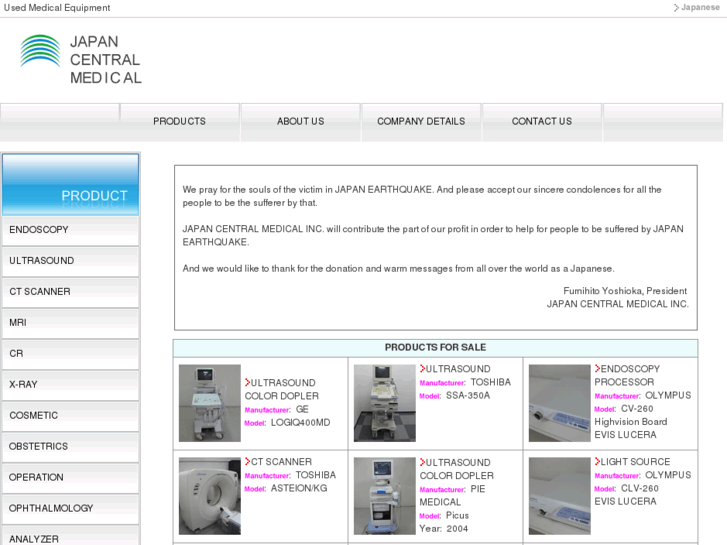Click model text ASTEION/KG

coord(299,488)
